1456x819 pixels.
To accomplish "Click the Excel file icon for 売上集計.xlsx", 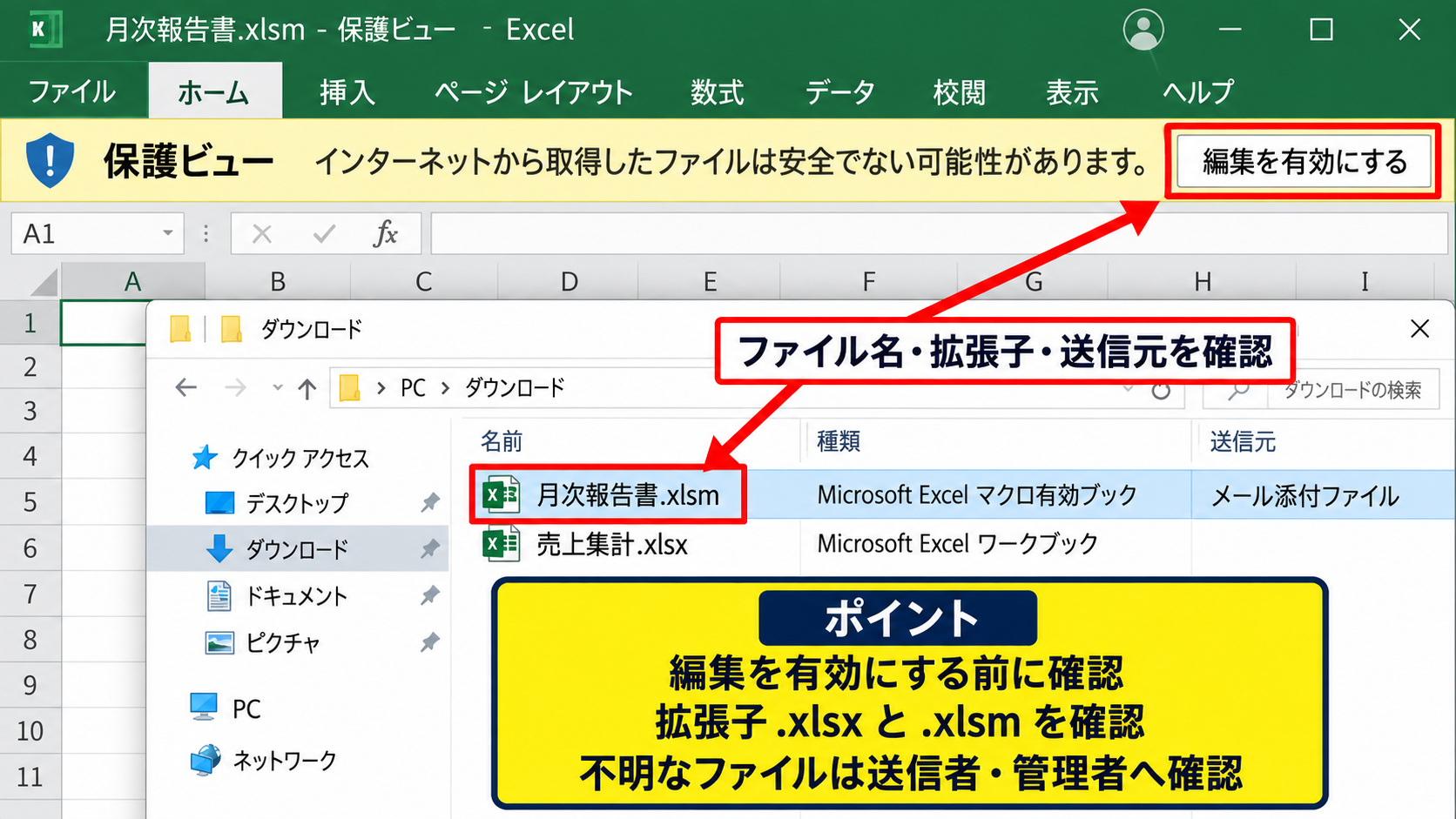I will 501,544.
